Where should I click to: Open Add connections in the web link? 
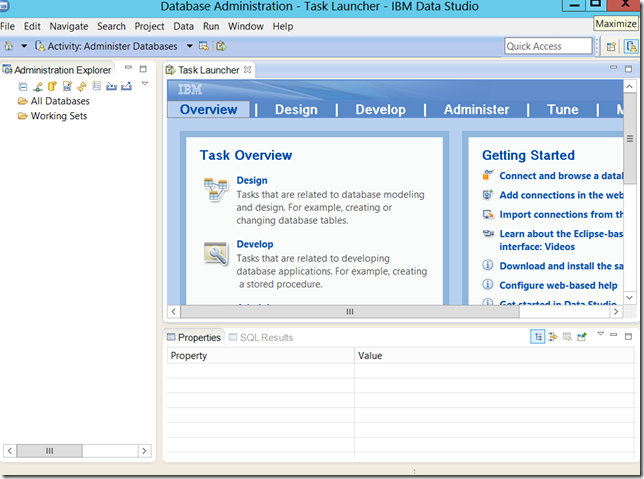[561, 195]
